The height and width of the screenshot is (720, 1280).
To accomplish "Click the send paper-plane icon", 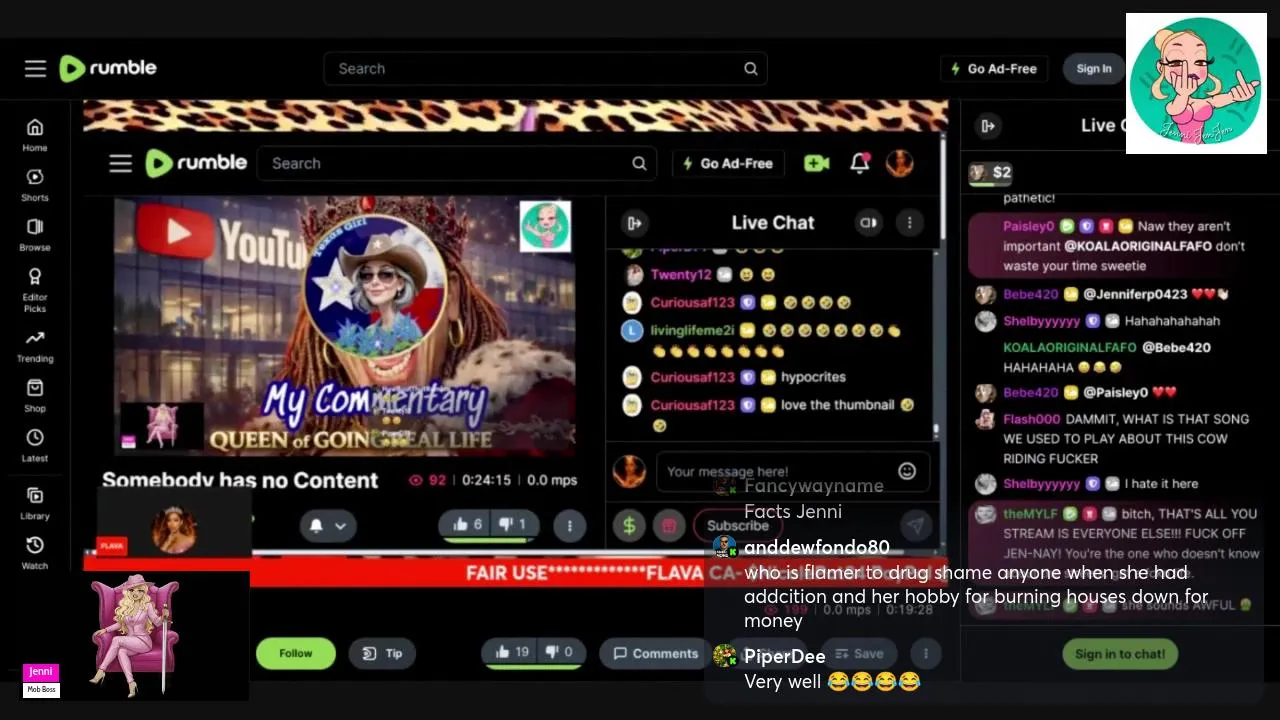I will pos(915,525).
